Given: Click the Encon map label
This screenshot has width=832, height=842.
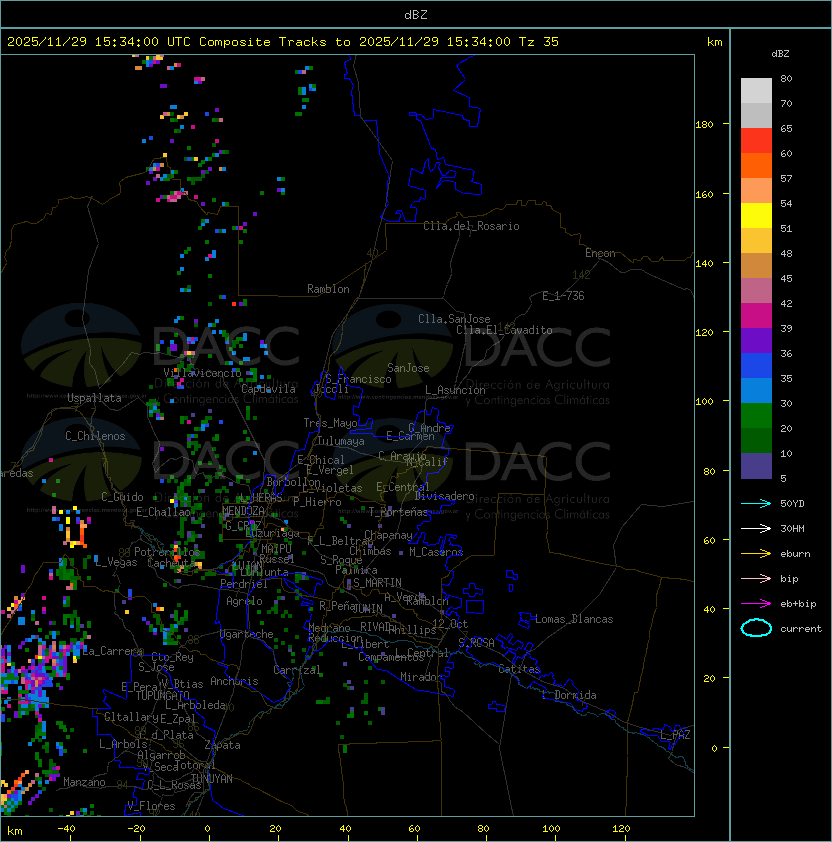Looking at the screenshot, I should pos(600,253).
